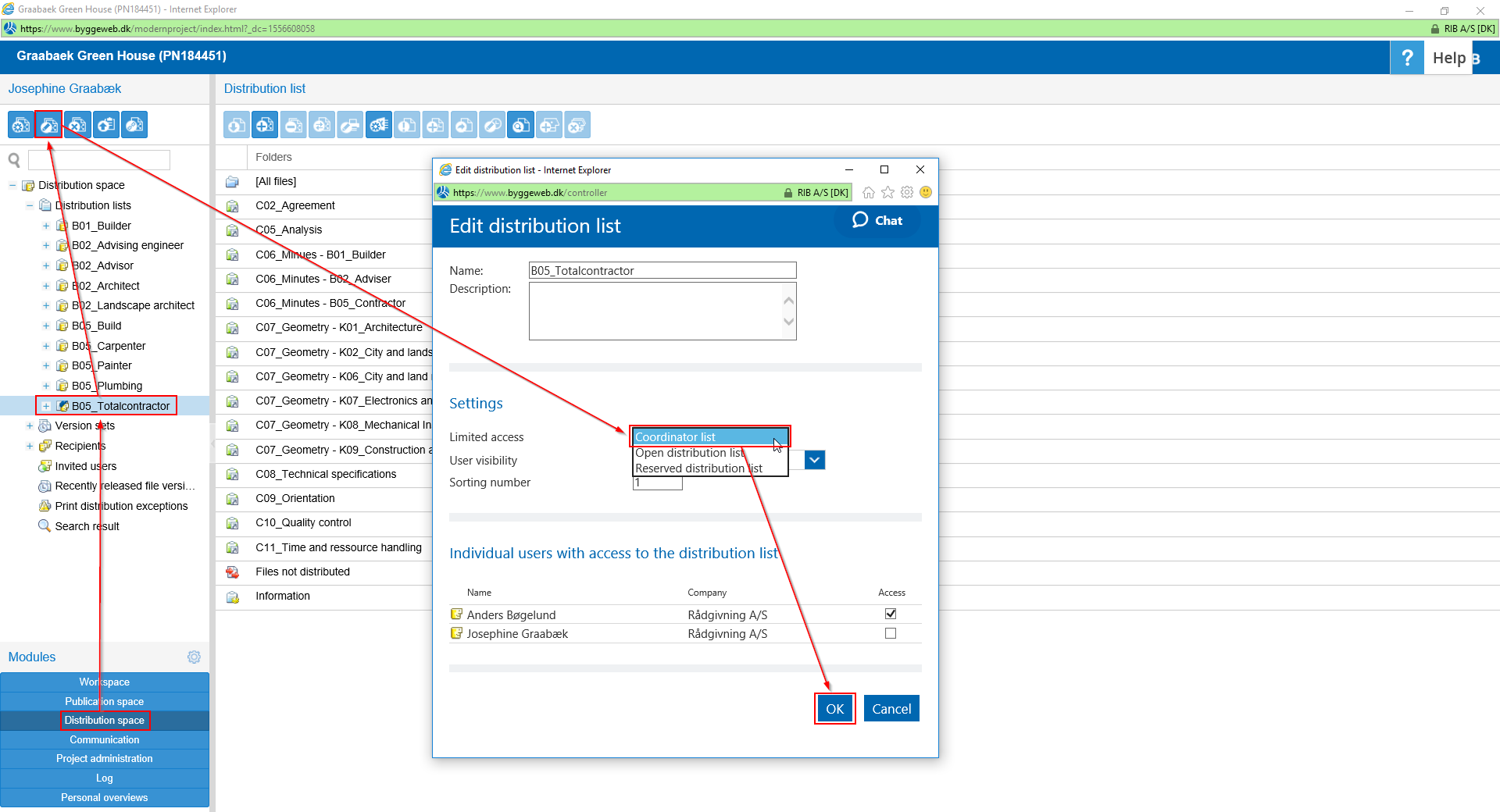This screenshot has height=812, width=1500.
Task: Open the Chat button in dialog header
Action: click(877, 221)
